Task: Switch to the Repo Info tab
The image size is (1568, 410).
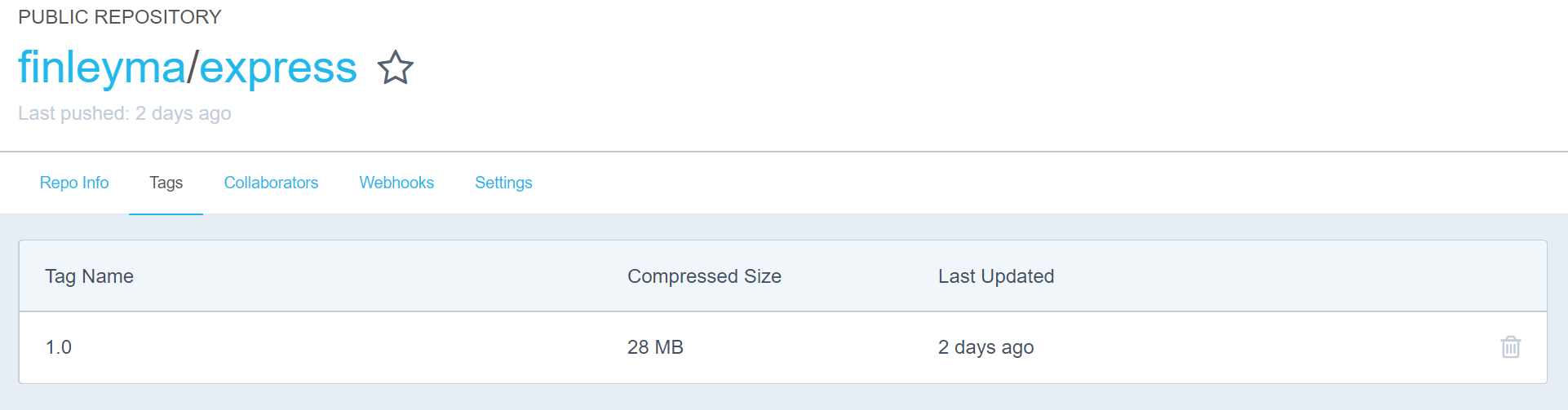Action: tap(74, 183)
